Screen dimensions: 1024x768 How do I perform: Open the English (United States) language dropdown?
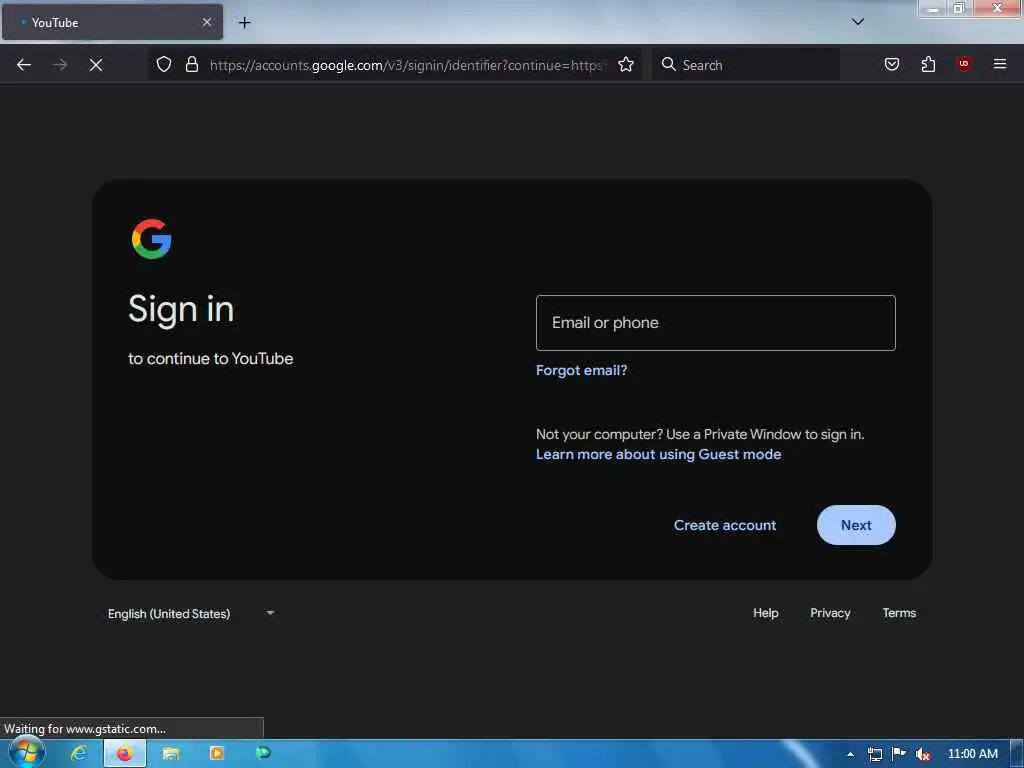(191, 613)
